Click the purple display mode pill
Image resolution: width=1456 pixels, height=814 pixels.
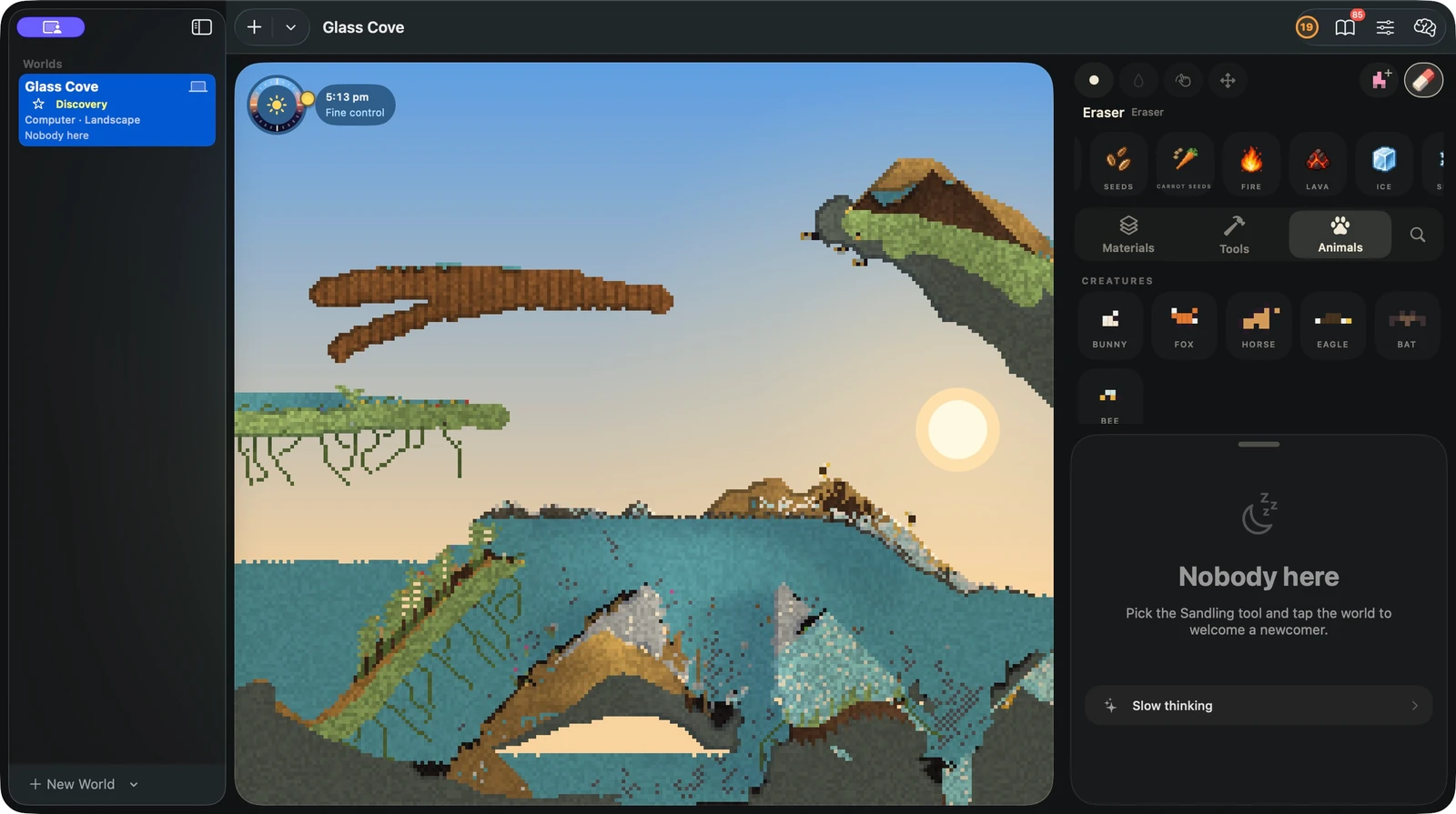pyautogui.click(x=51, y=27)
